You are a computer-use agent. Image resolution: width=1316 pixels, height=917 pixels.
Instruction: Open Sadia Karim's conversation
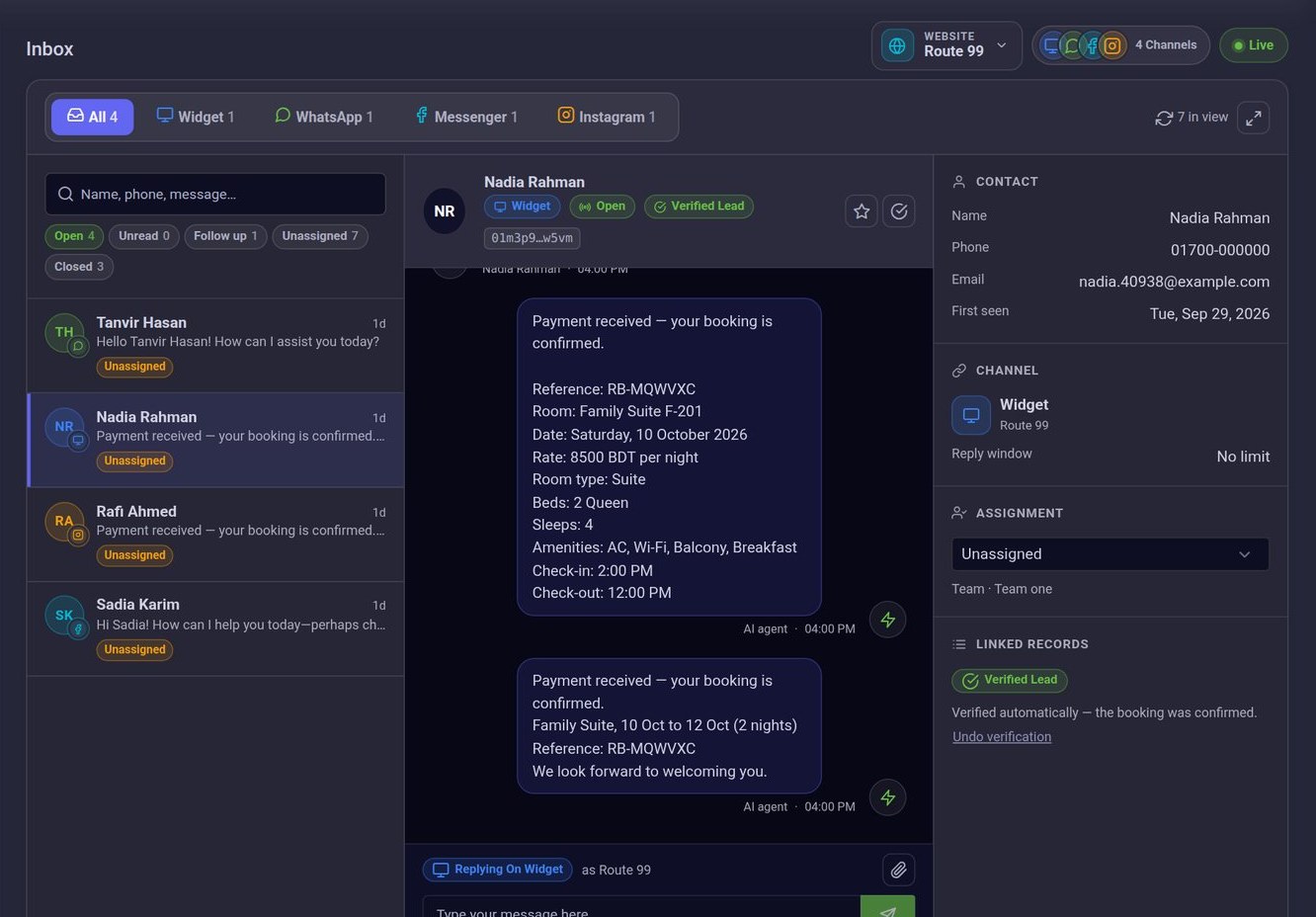[215, 628]
